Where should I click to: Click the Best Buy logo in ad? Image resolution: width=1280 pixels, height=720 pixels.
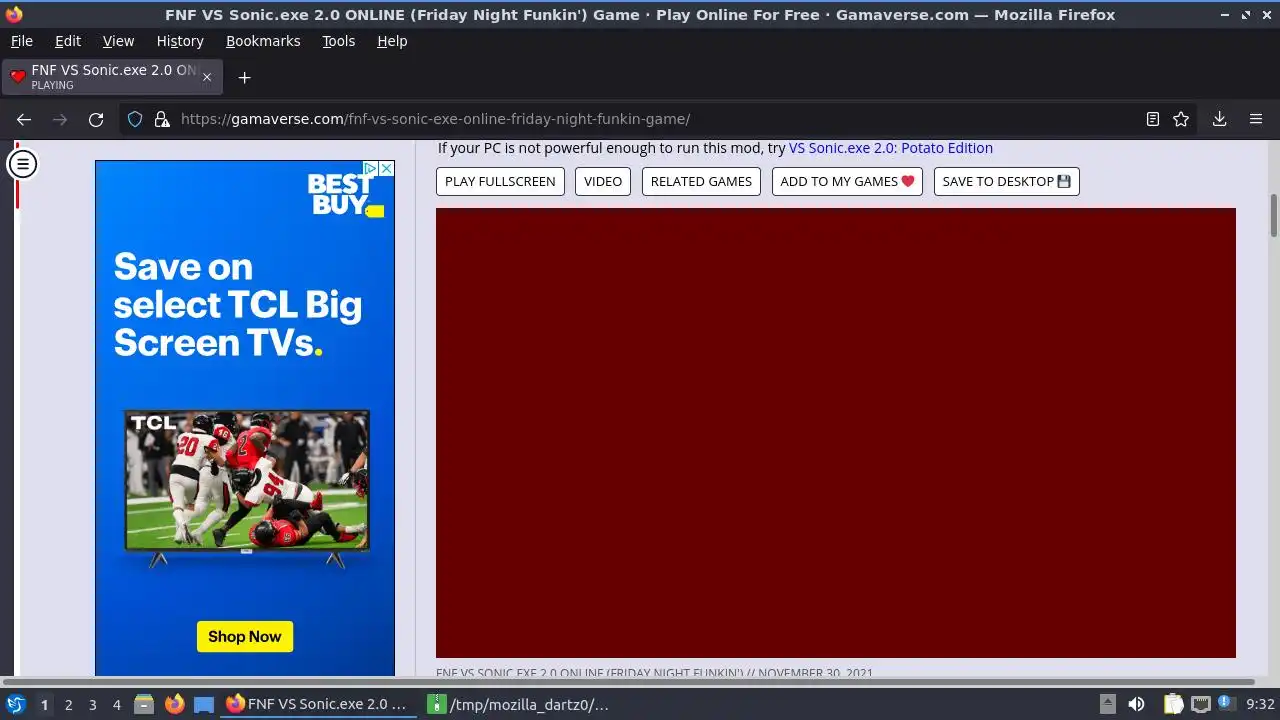pos(345,194)
